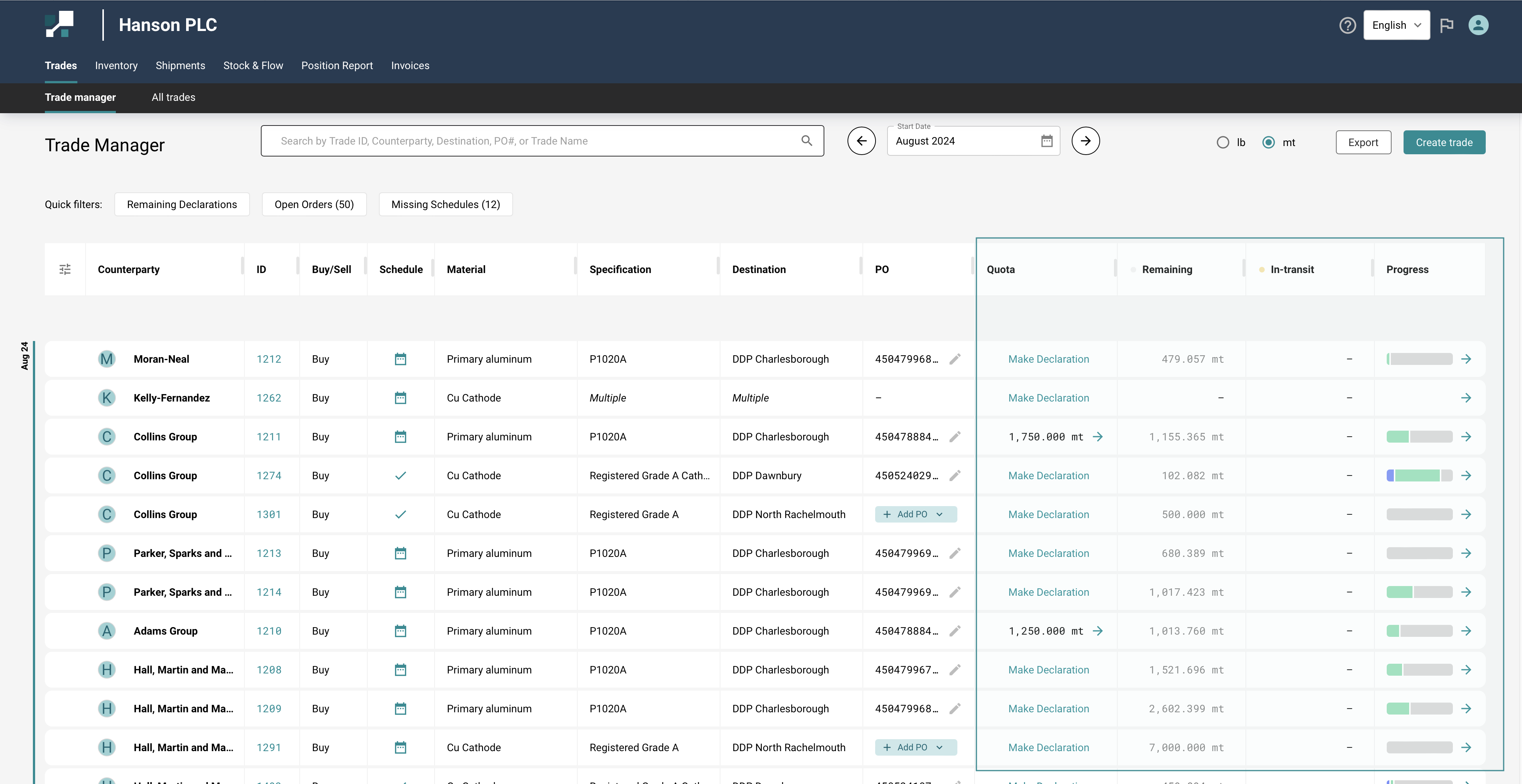1522x784 pixels.
Task: Open trade ID 1211 link
Action: (269, 437)
